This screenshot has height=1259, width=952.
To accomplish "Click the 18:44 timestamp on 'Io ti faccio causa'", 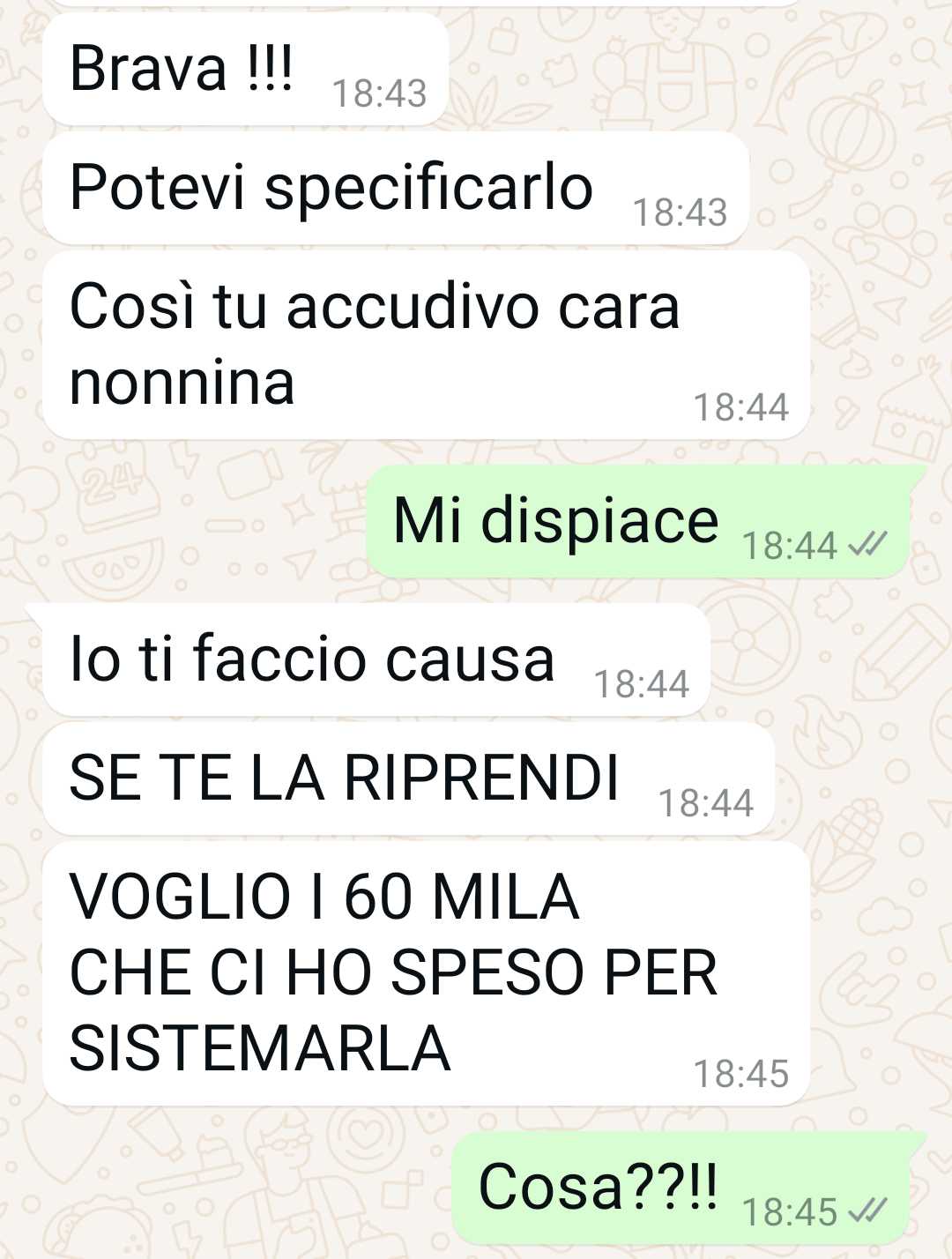I will coord(641,684).
